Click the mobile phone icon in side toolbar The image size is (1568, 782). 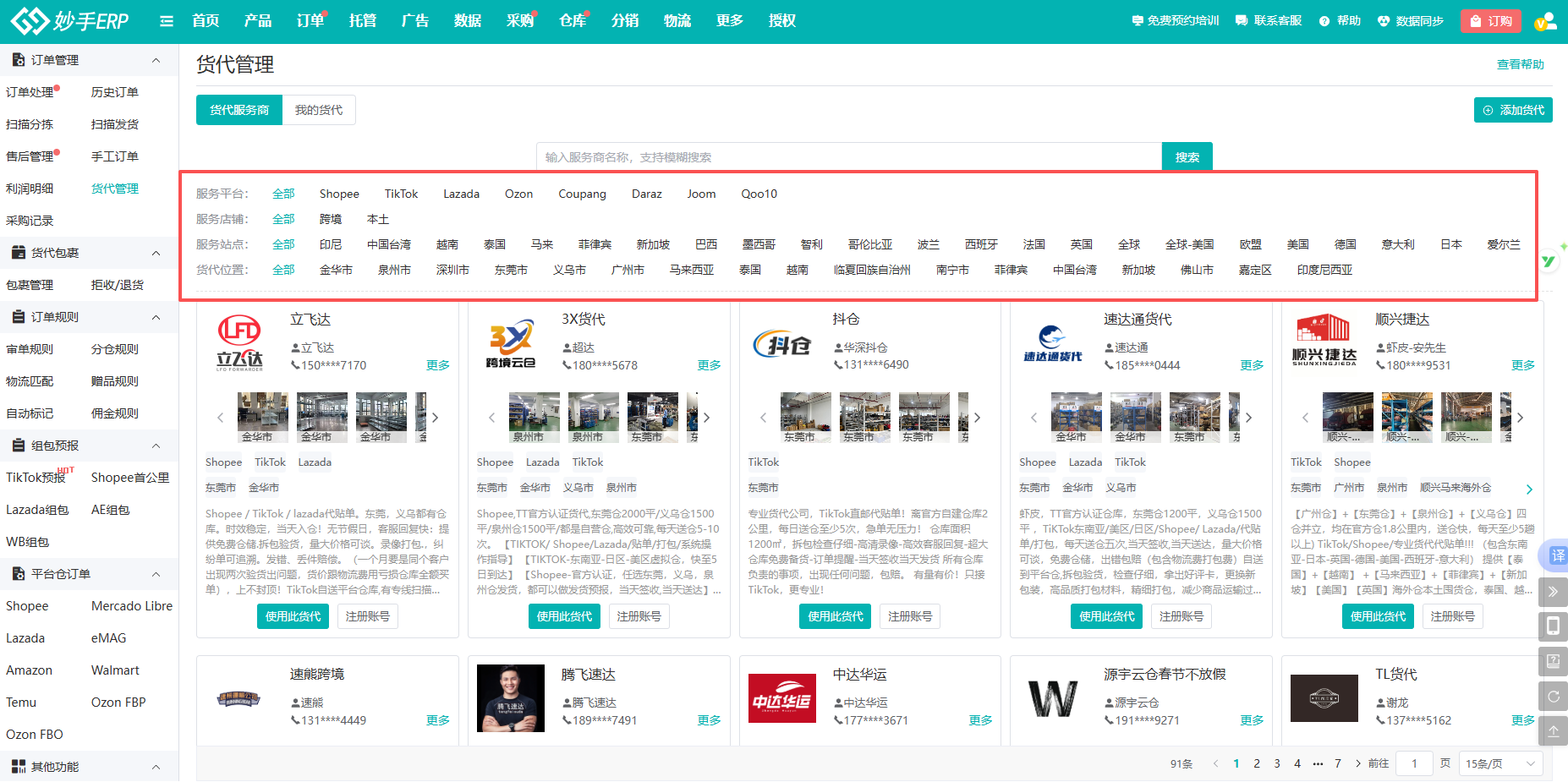tap(1553, 626)
